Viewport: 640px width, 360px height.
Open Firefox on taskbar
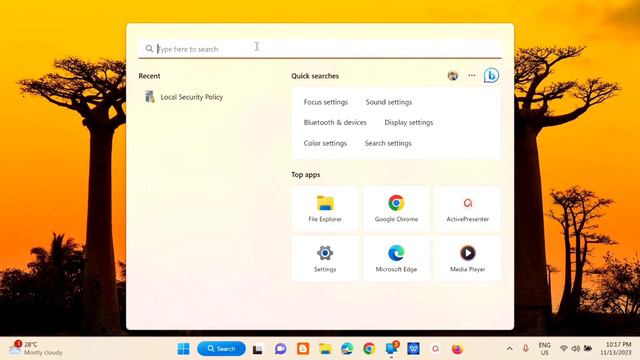tap(458, 349)
